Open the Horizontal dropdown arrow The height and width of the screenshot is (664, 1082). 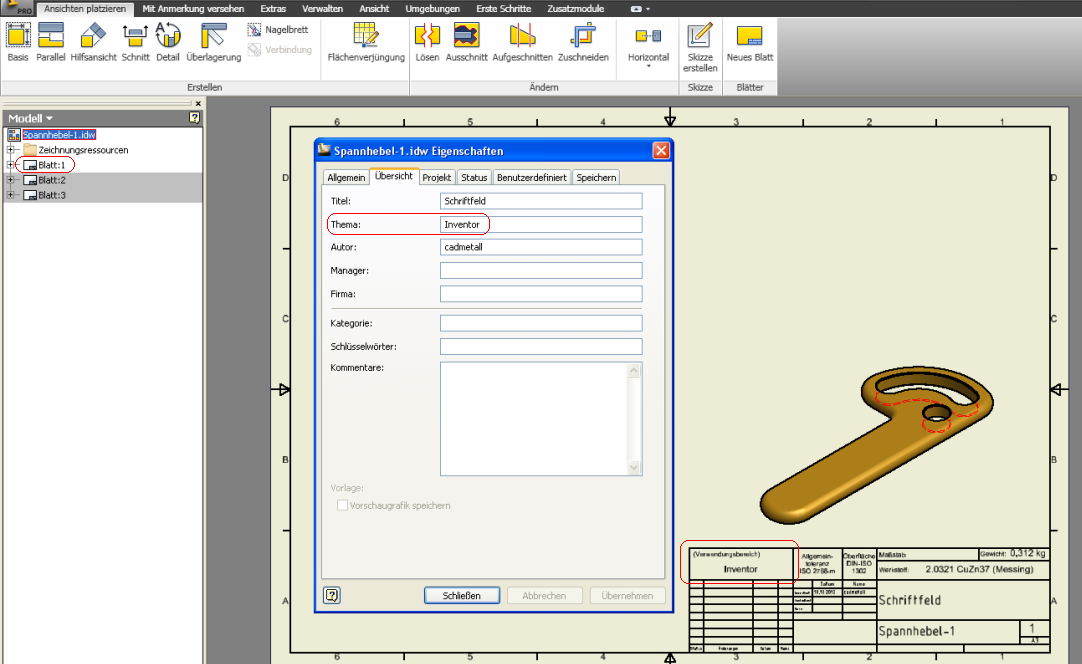(649, 66)
